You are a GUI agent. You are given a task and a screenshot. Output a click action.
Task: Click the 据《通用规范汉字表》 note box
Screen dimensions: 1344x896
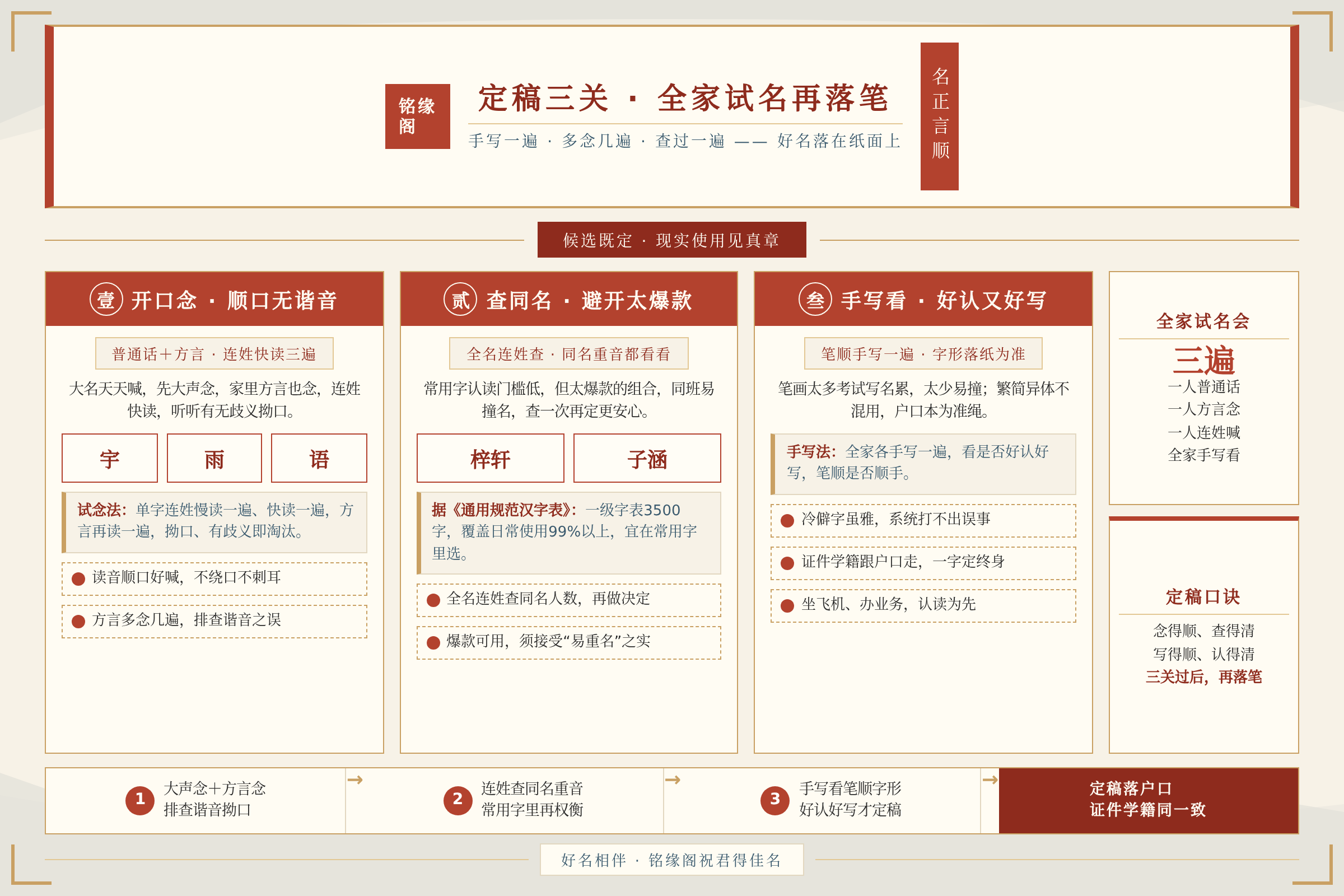[569, 533]
